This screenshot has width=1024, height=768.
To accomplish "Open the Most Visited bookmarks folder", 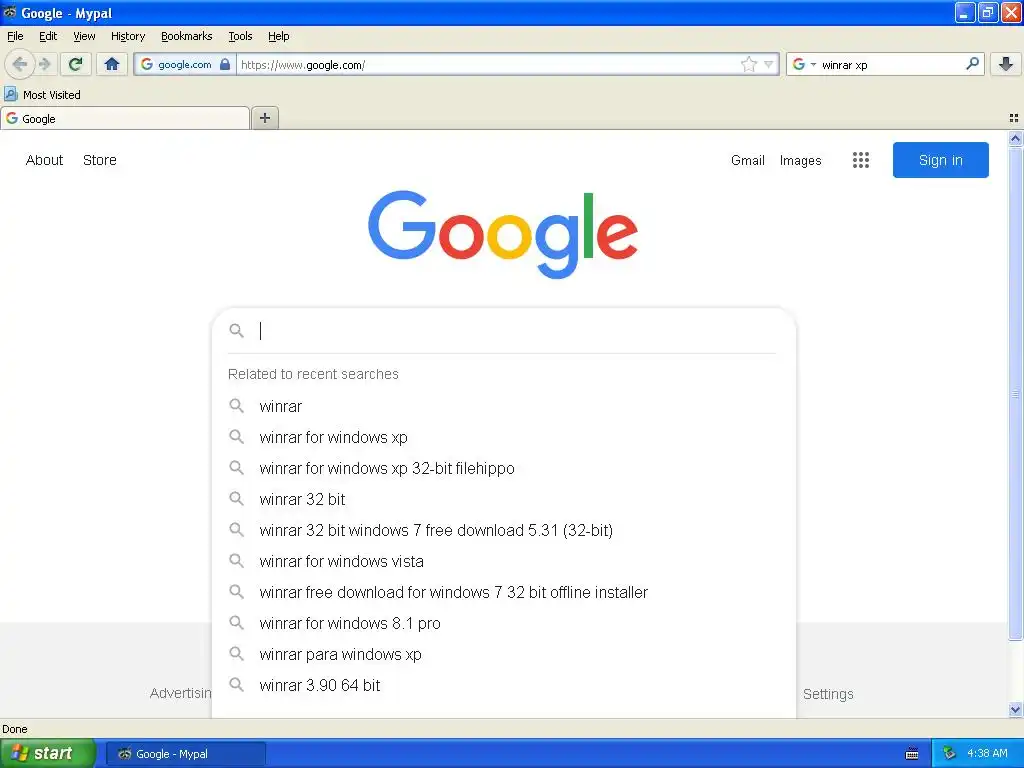I will tap(42, 95).
